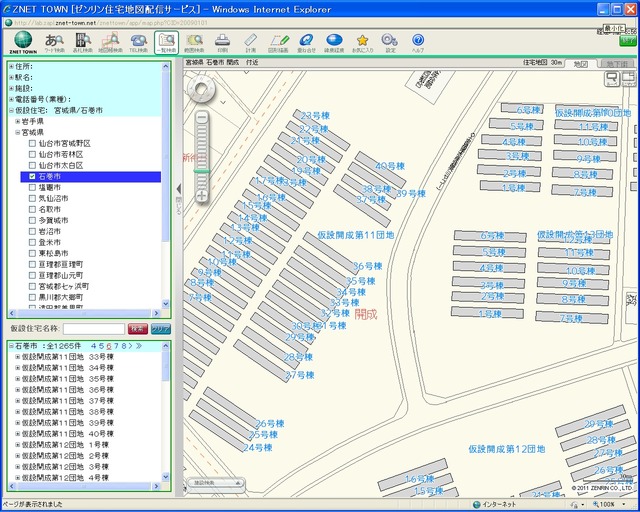This screenshot has width=640, height=512.
Task: Open the settings gears icon
Action: [390, 42]
